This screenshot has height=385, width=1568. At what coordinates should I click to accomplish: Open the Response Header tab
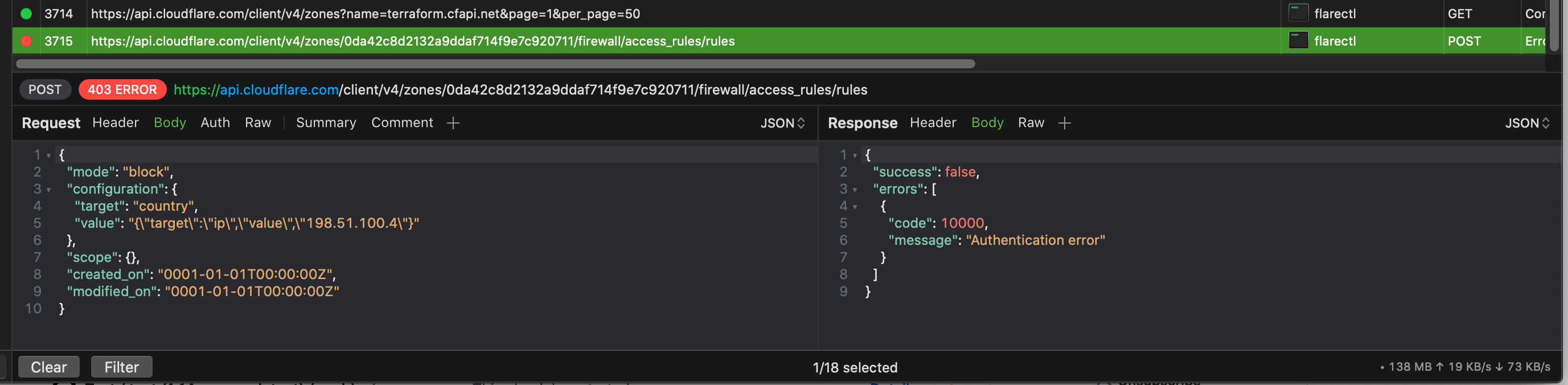pyautogui.click(x=933, y=122)
